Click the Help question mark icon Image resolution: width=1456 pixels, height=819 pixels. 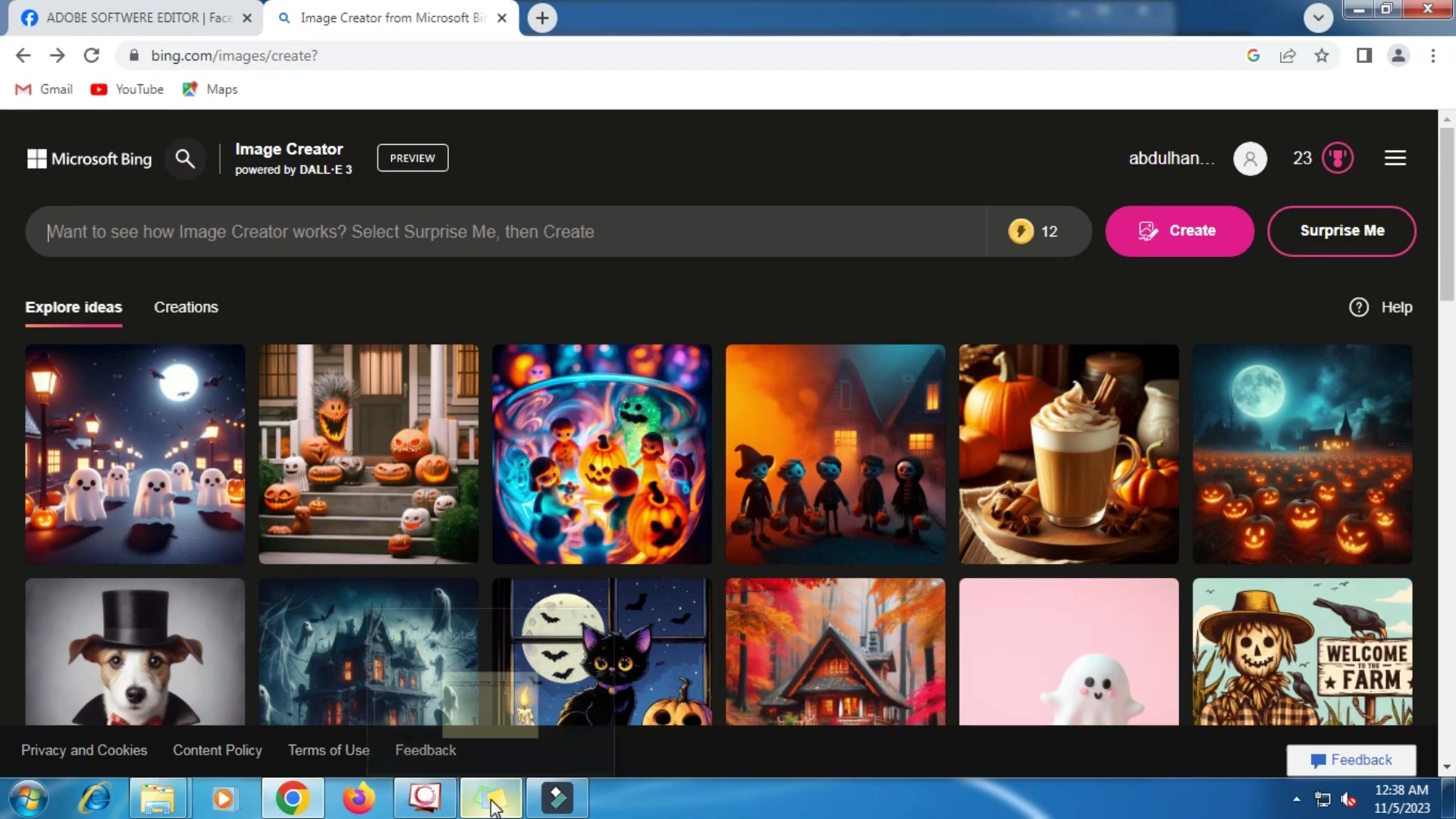point(1359,307)
